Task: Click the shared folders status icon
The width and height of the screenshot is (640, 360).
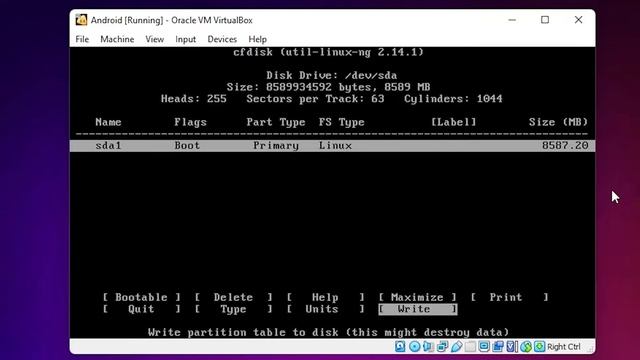Action: (x=470, y=347)
